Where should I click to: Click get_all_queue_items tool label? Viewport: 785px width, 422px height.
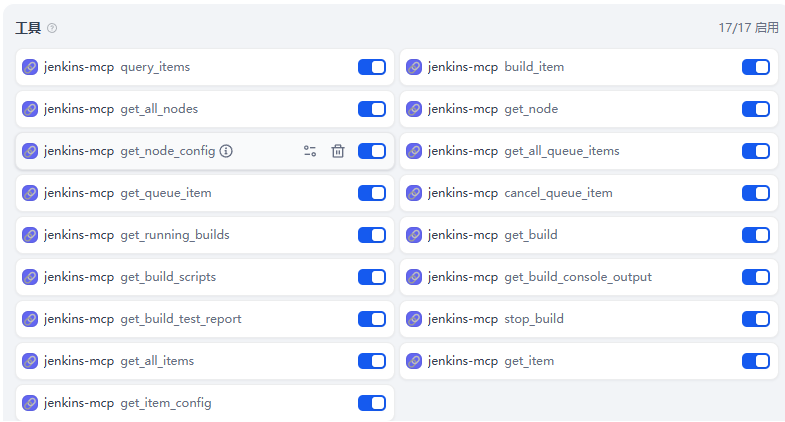(562, 151)
